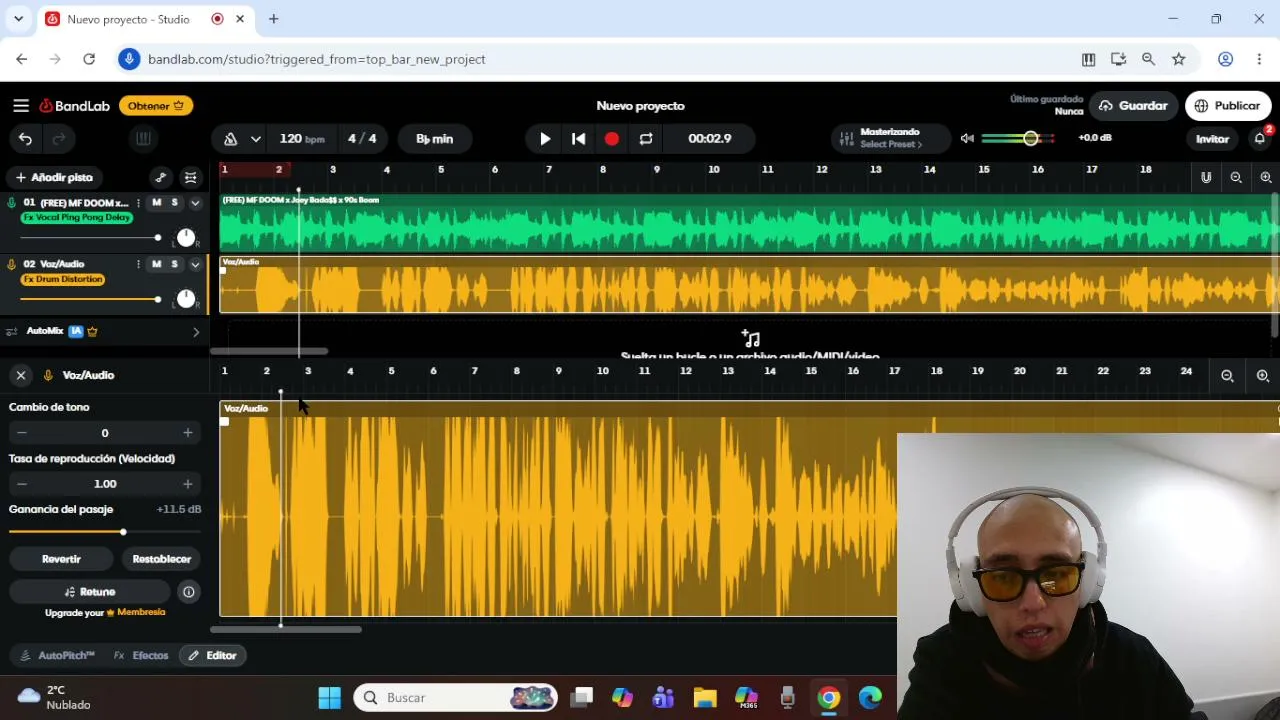This screenshot has height=720, width=1280.
Task: Open the track 01 three-dot menu
Action: (x=138, y=203)
